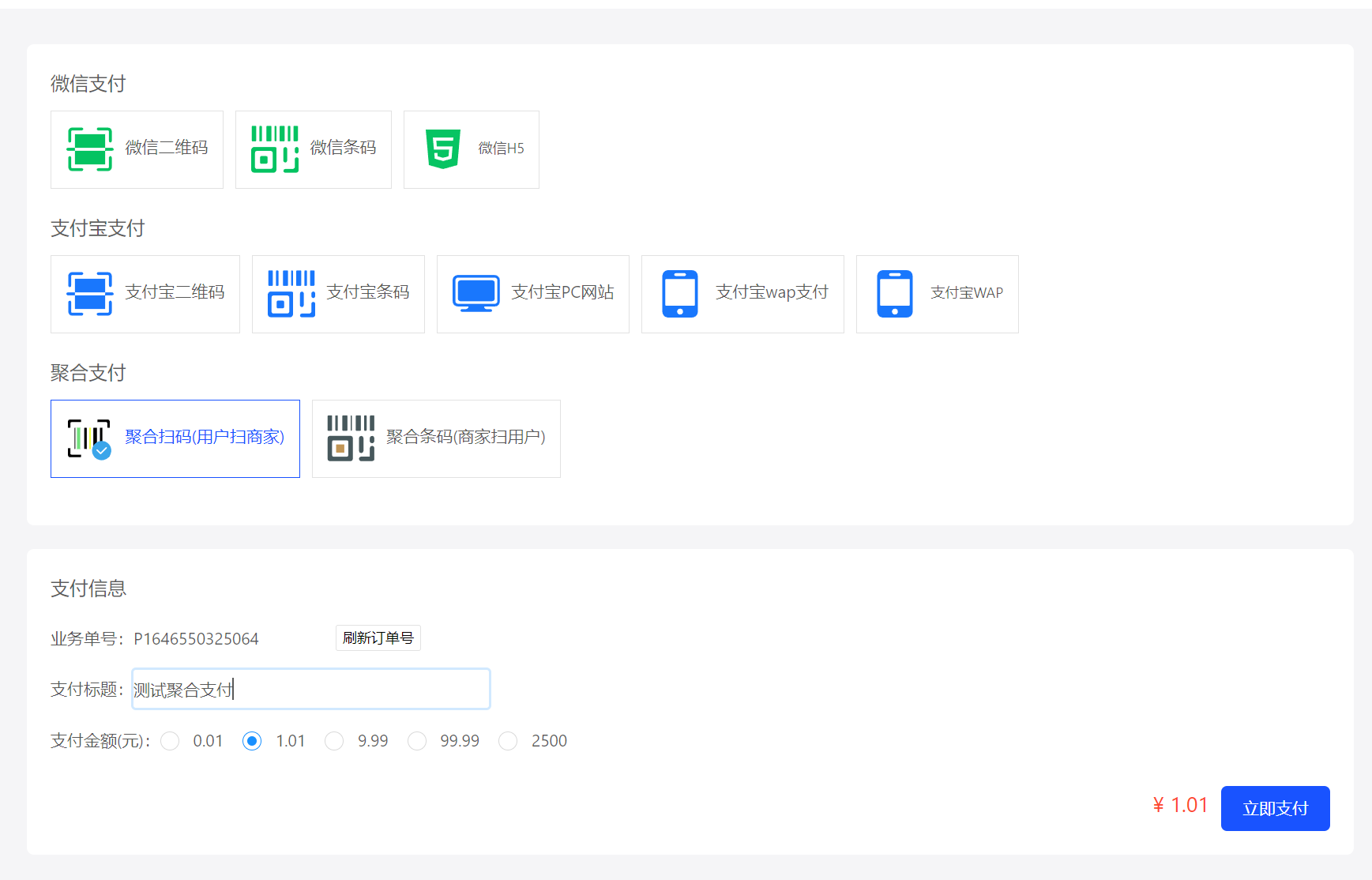Select the 聚合扫码(用户扫商家) payment card
This screenshot has height=880, width=1372.
click(175, 438)
